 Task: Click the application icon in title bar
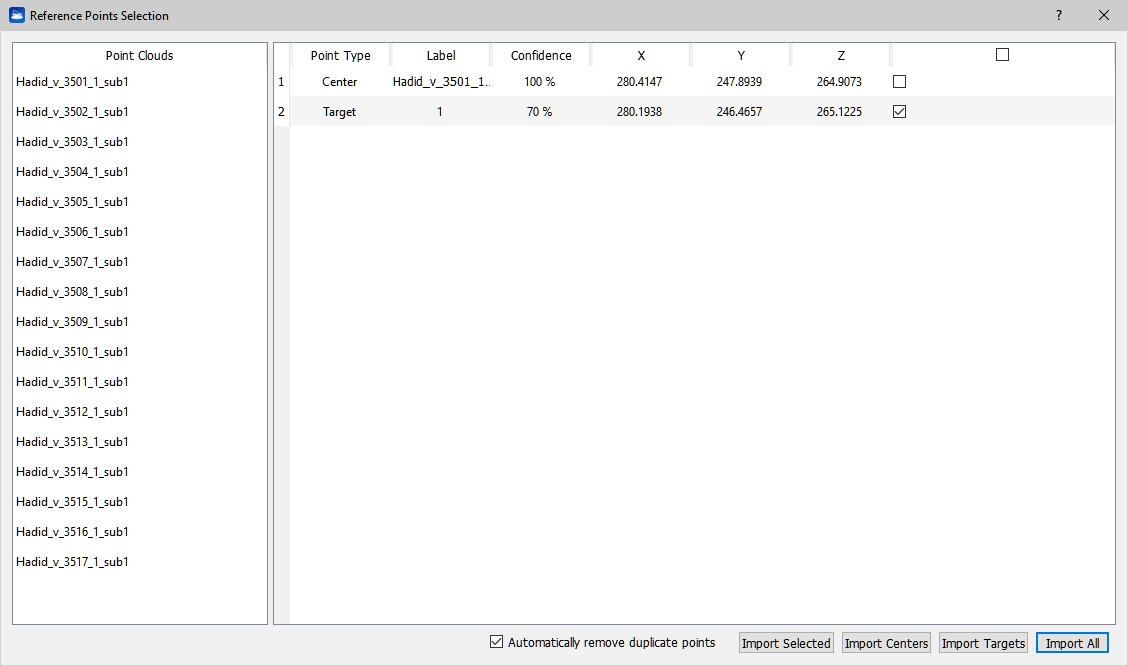(x=16, y=16)
